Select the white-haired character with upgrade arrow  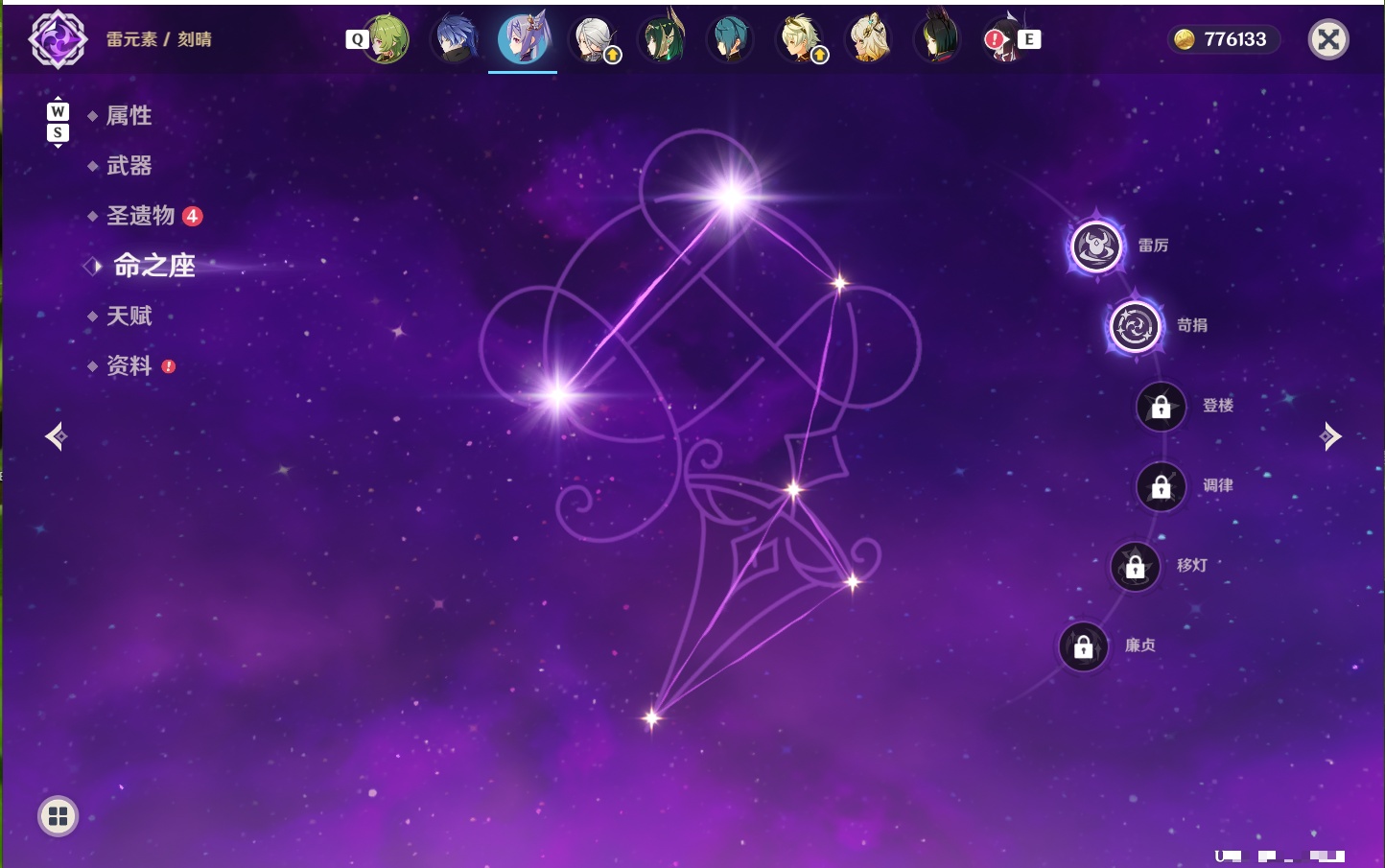point(595,39)
